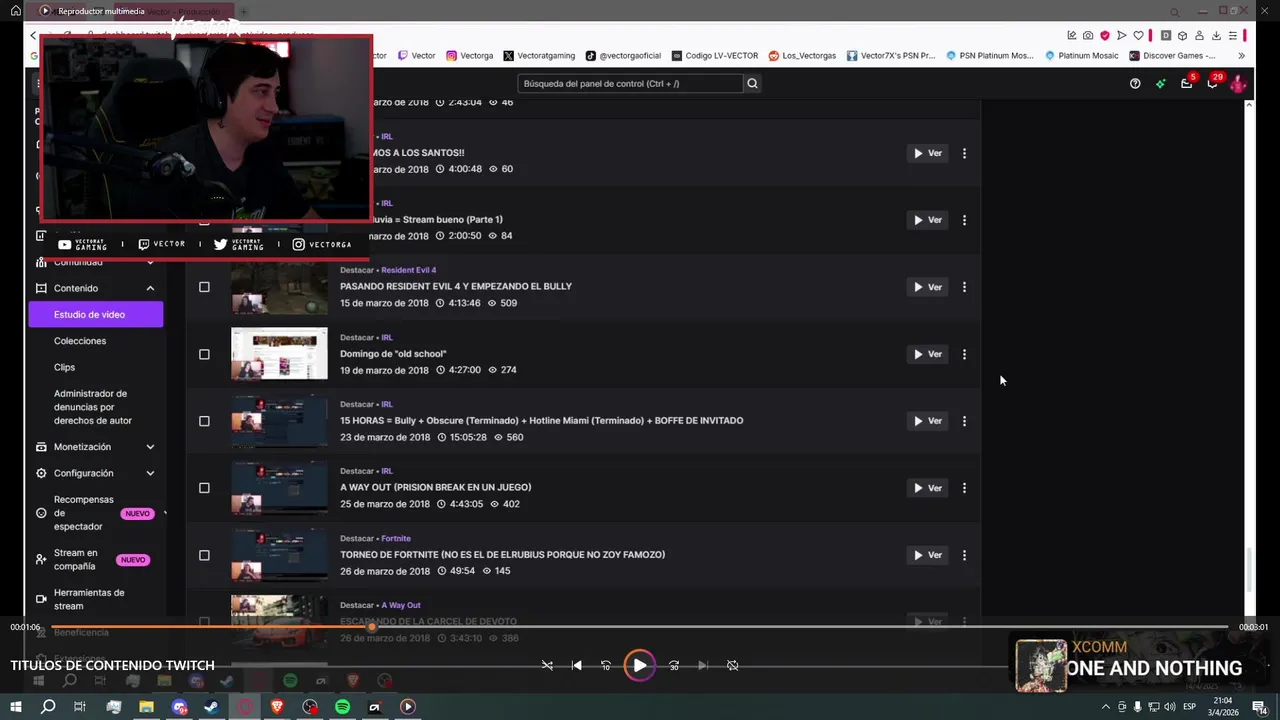Open options menu for LOS SANTOS video
The height and width of the screenshot is (720, 1280).
coord(964,153)
